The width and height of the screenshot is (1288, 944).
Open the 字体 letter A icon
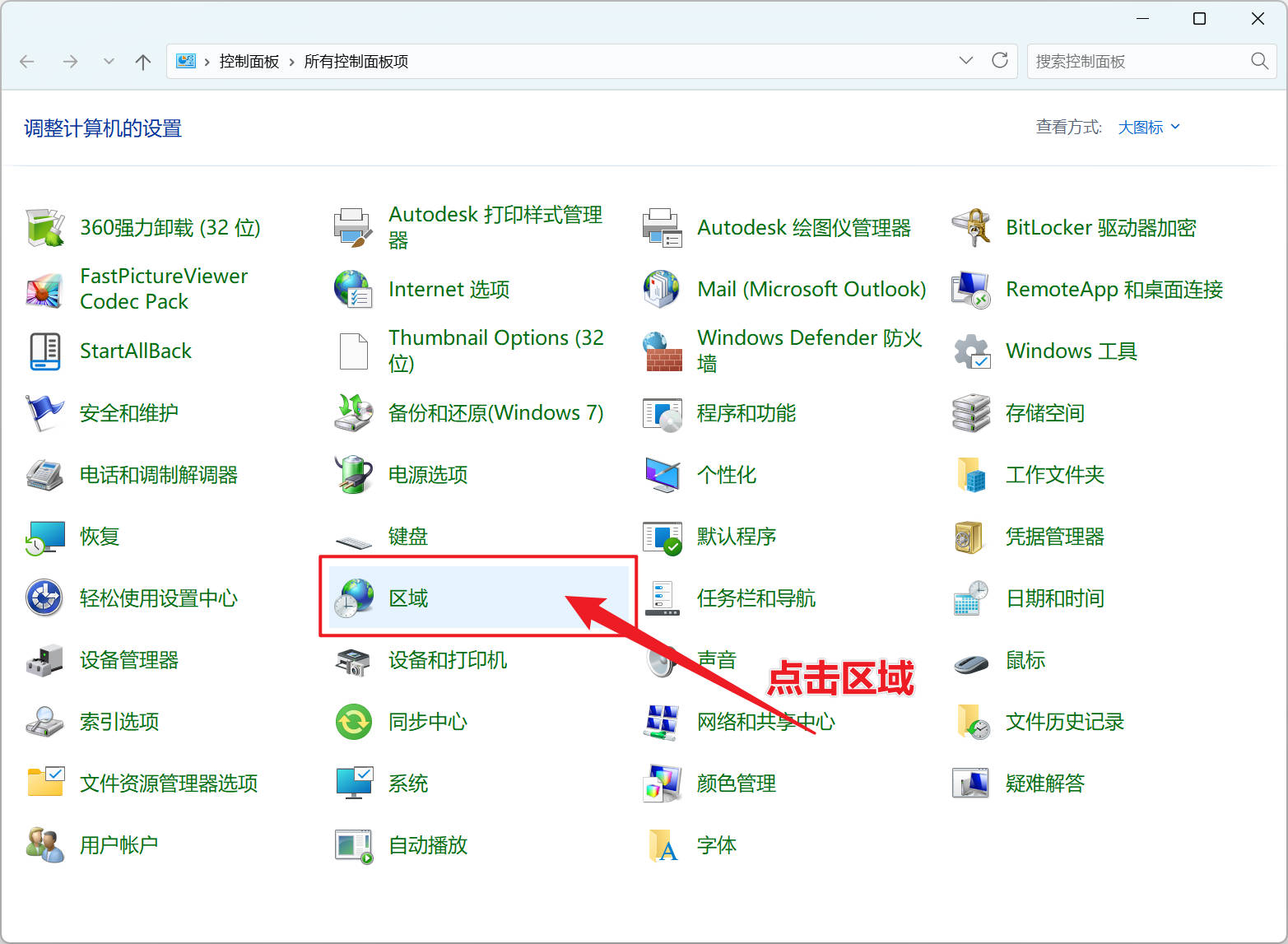663,845
